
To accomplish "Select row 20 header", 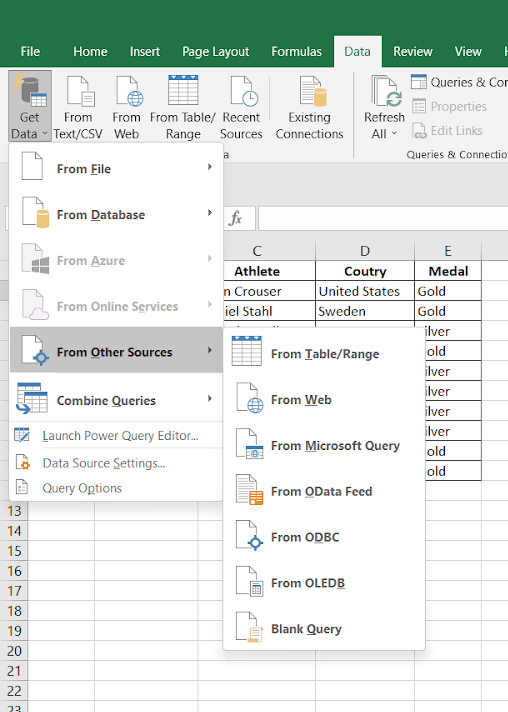I will 14,651.
